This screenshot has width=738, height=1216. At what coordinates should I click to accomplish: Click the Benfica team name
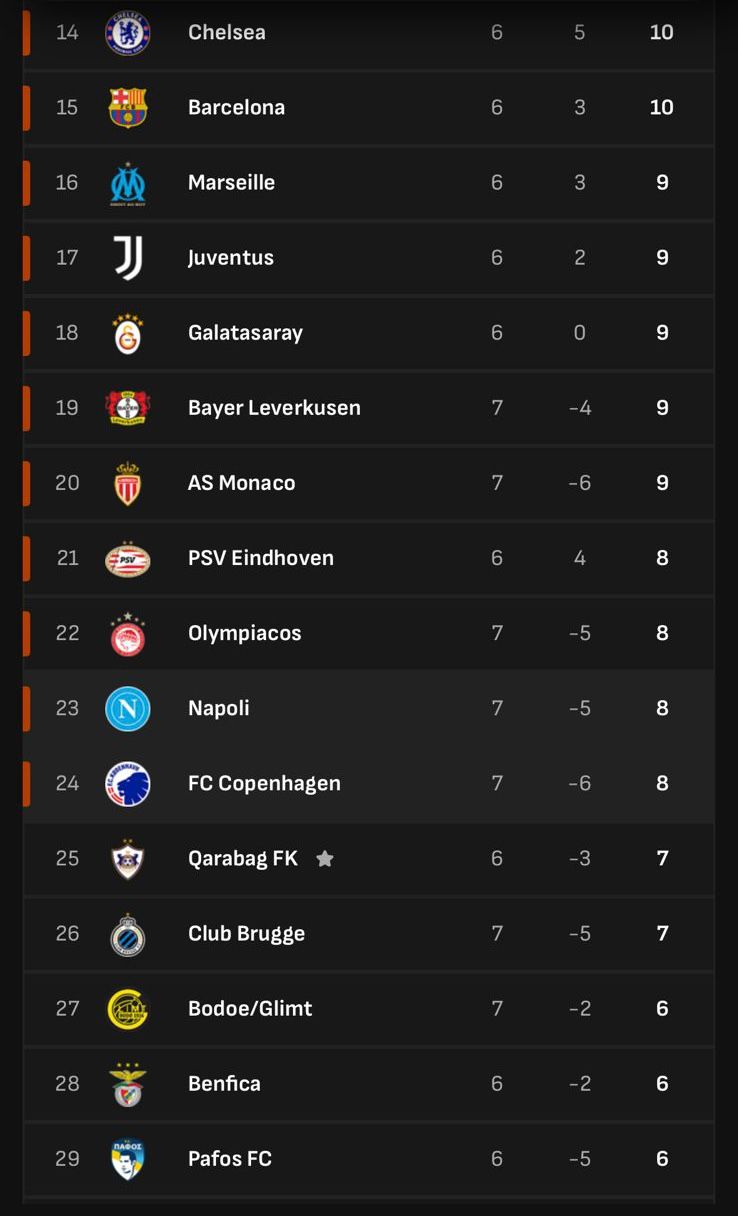[224, 1083]
